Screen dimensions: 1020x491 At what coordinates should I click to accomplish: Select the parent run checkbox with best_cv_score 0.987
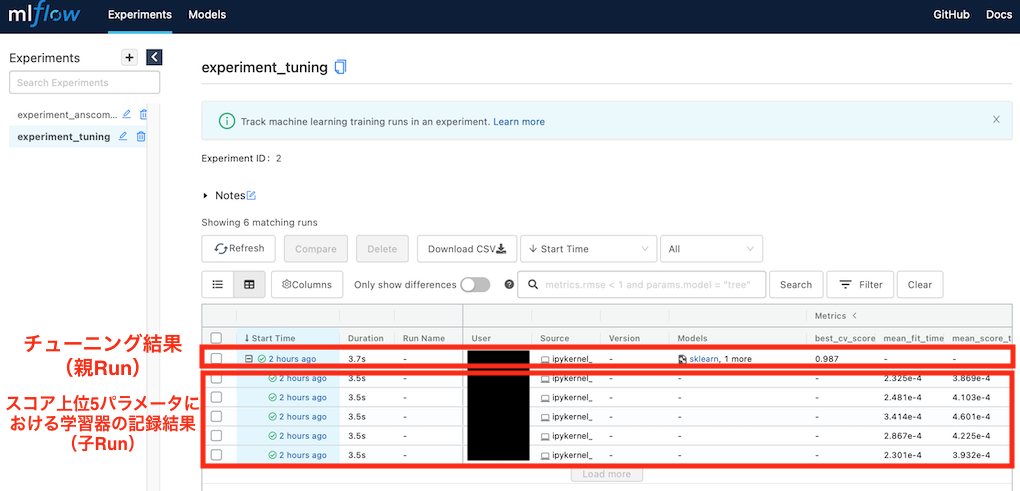[x=216, y=358]
